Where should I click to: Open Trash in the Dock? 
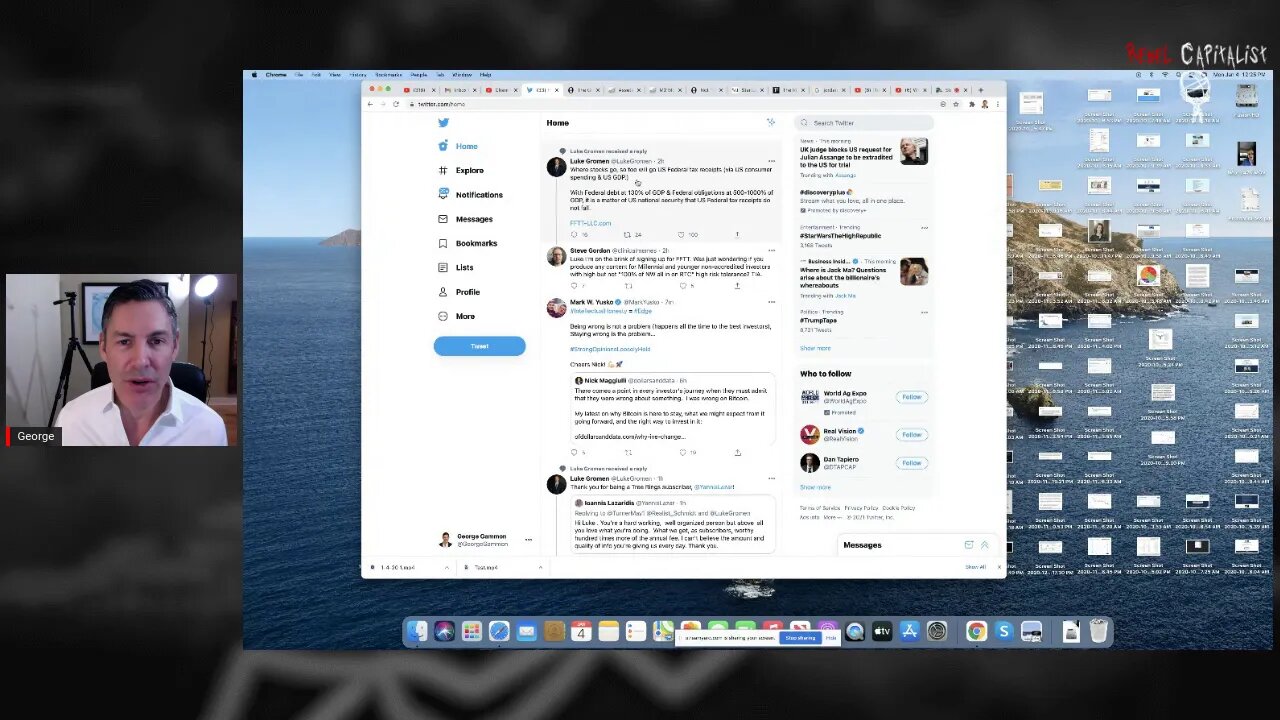[x=1098, y=631]
